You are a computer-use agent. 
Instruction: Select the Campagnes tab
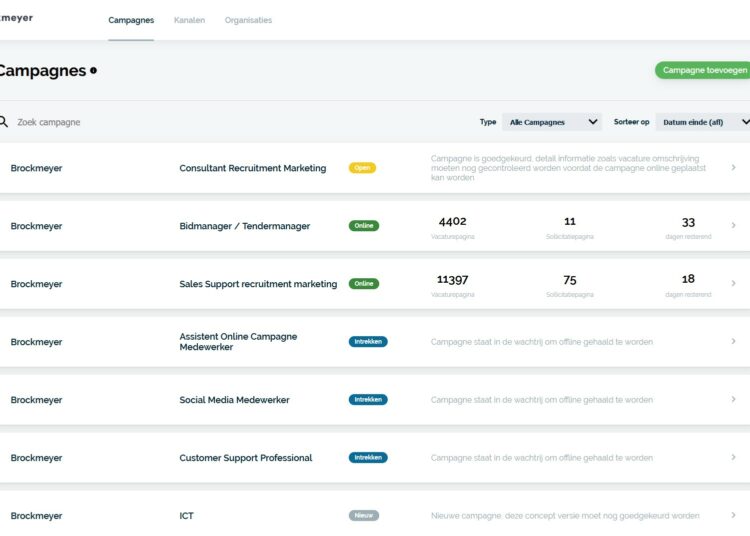click(x=131, y=20)
